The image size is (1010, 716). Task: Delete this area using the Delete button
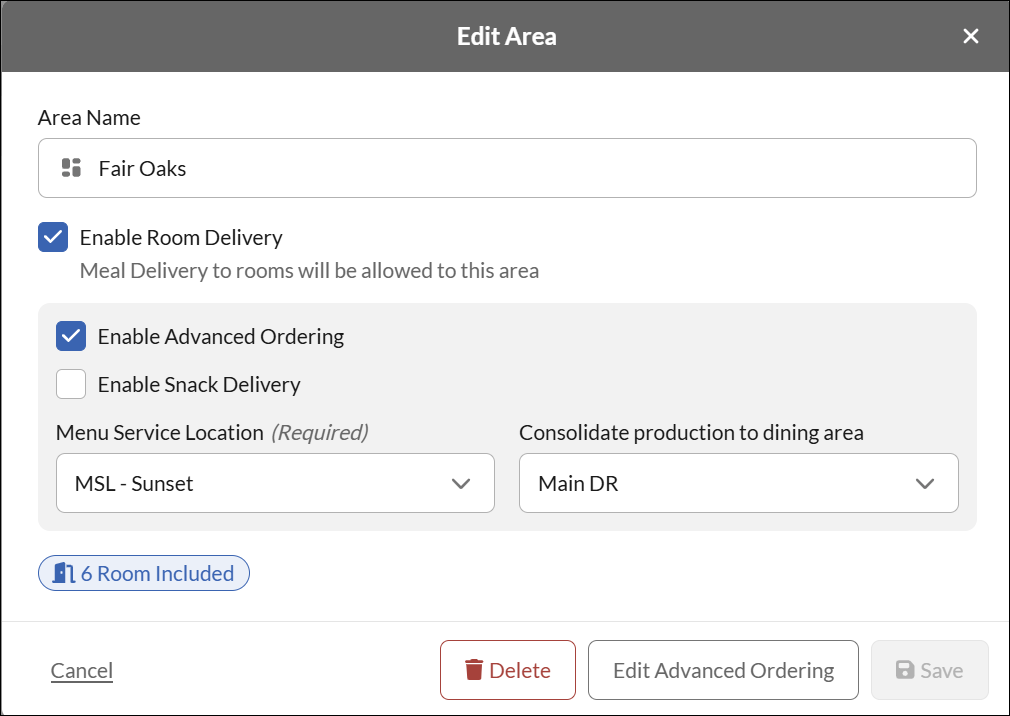pyautogui.click(x=508, y=670)
